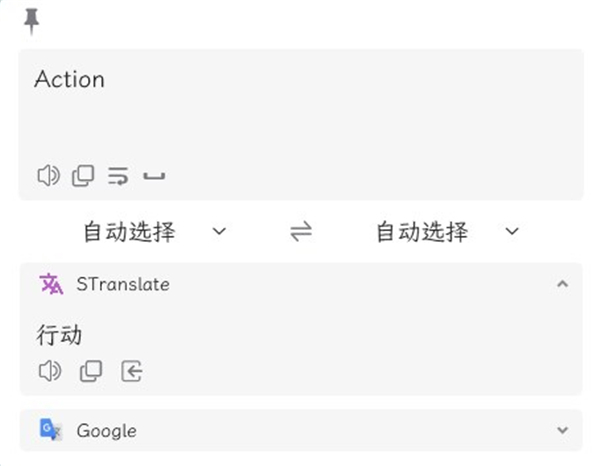Image resolution: width=600 pixels, height=466 pixels.
Task: Click the STranslate service logo icon
Action: (x=51, y=284)
